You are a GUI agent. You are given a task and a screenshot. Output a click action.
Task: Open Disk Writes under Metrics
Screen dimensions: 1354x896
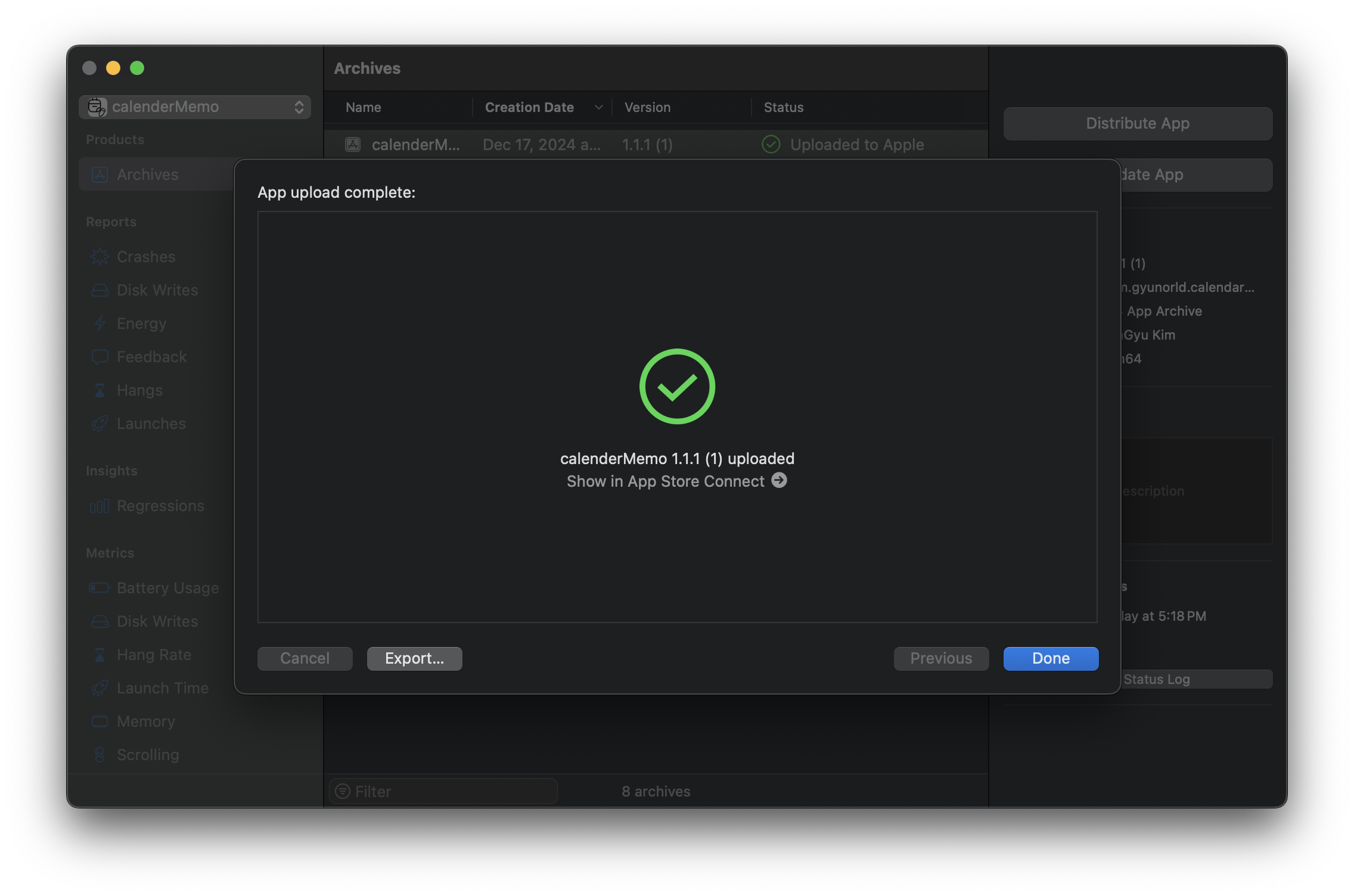tap(157, 621)
